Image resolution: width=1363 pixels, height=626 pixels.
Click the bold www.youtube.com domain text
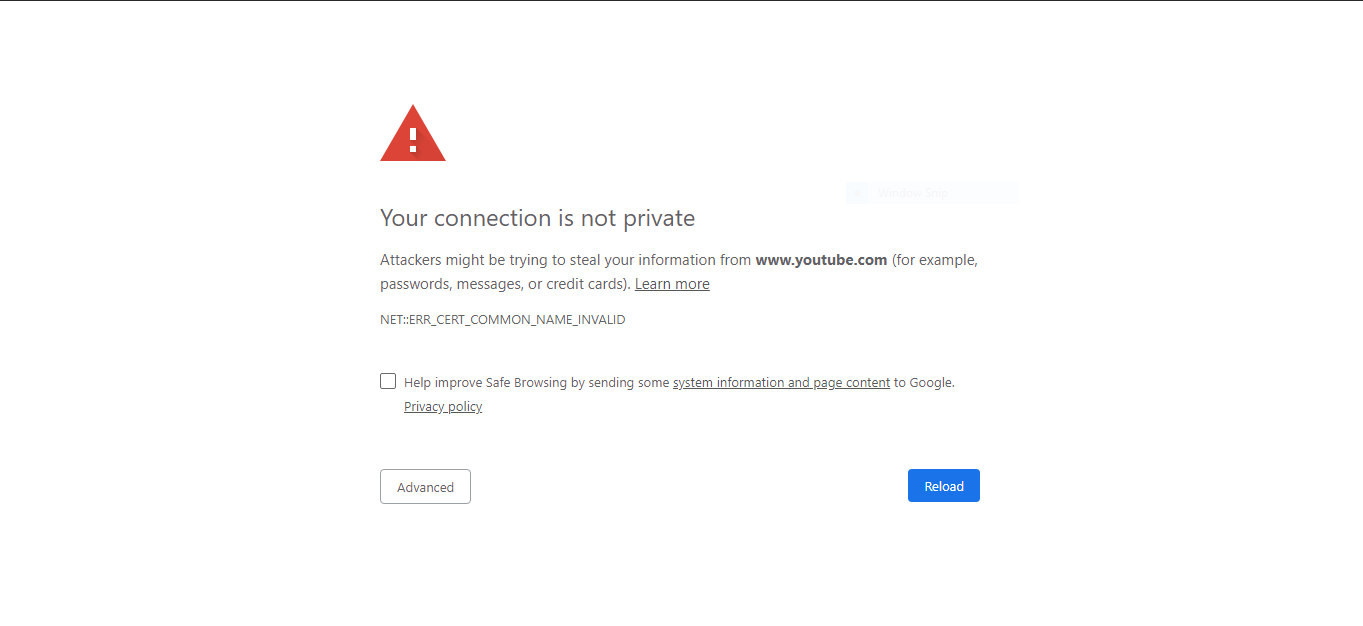click(821, 260)
